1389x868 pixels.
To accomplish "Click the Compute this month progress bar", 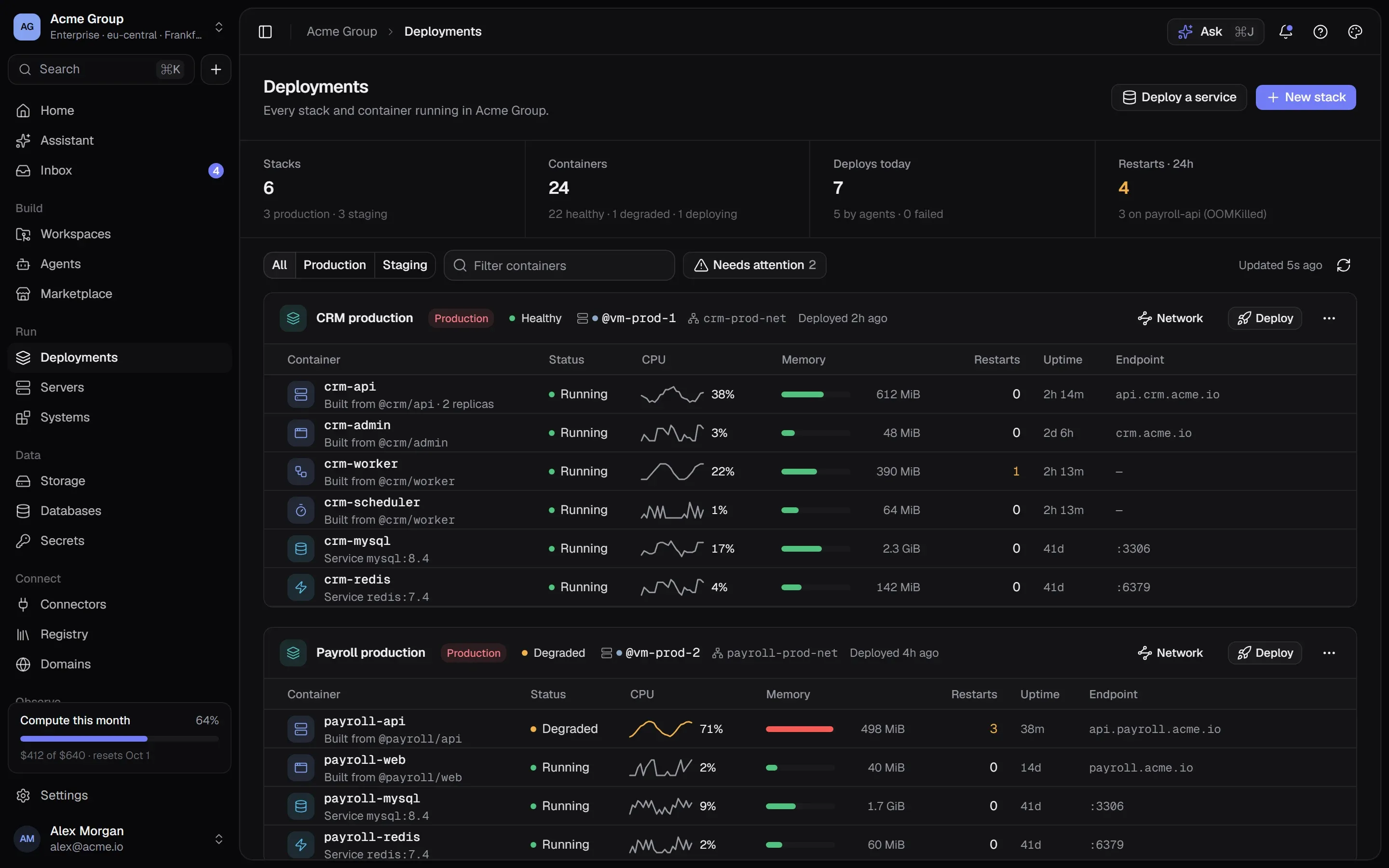I will pos(120,739).
